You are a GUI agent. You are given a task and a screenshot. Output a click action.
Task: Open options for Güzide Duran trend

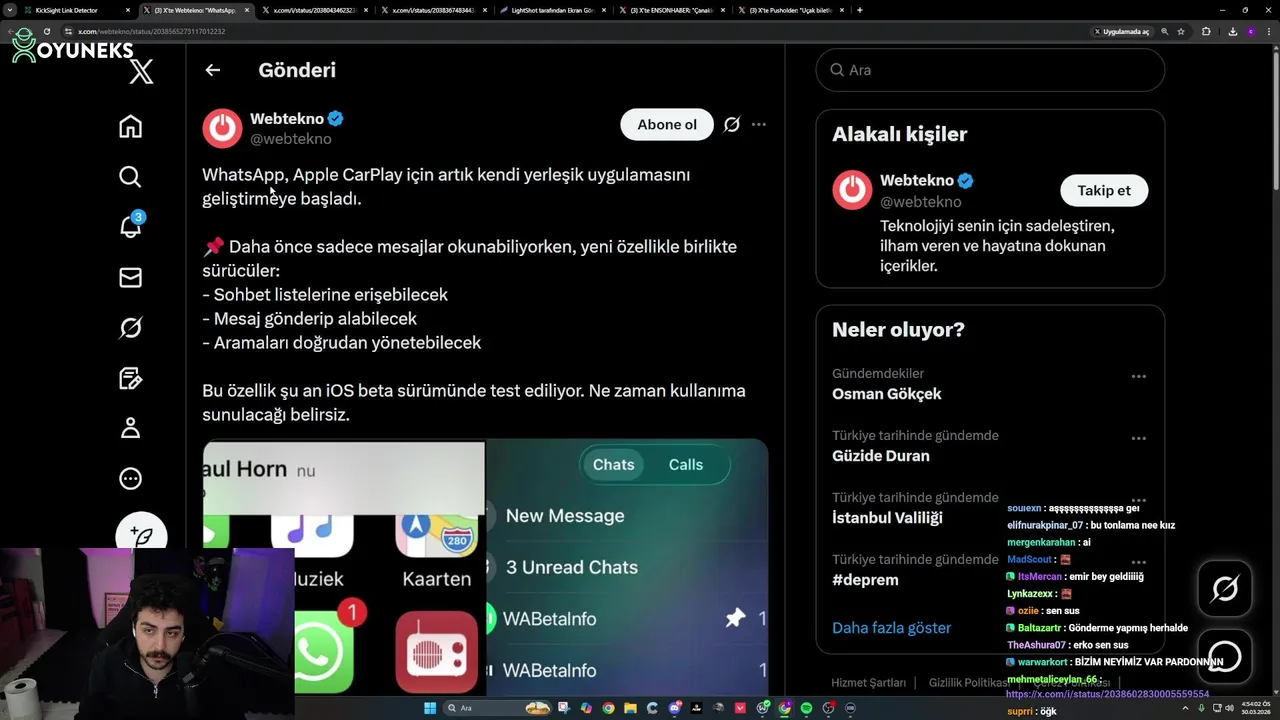click(1138, 439)
